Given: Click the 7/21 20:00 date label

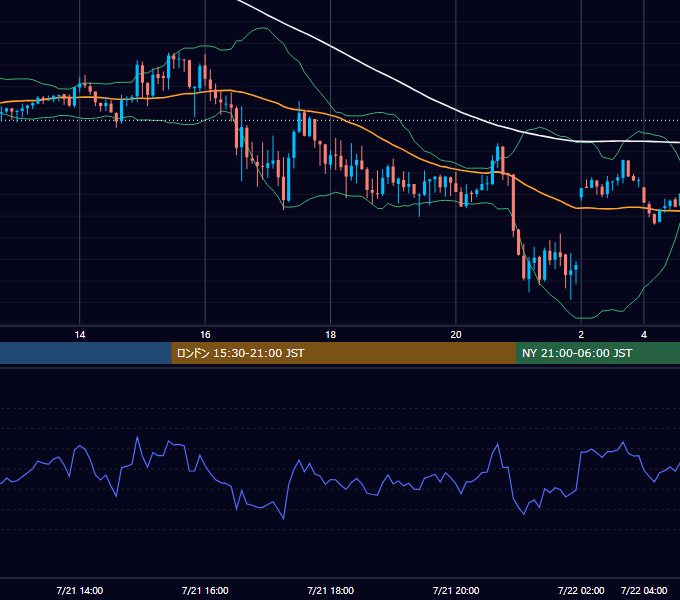Looking at the screenshot, I should coord(456,591).
